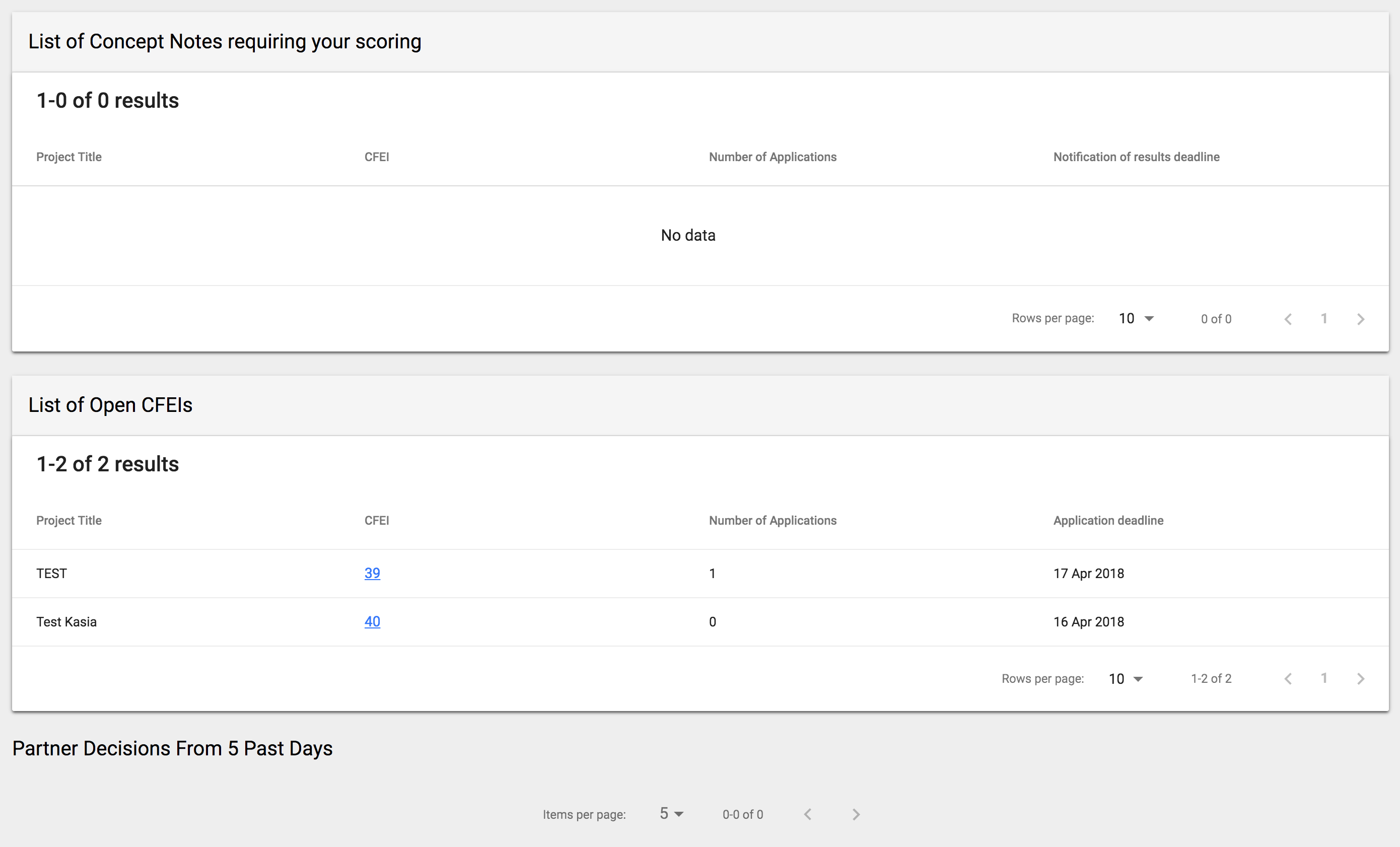Open rows per page dropdown in Open CFEIs

(x=1126, y=679)
